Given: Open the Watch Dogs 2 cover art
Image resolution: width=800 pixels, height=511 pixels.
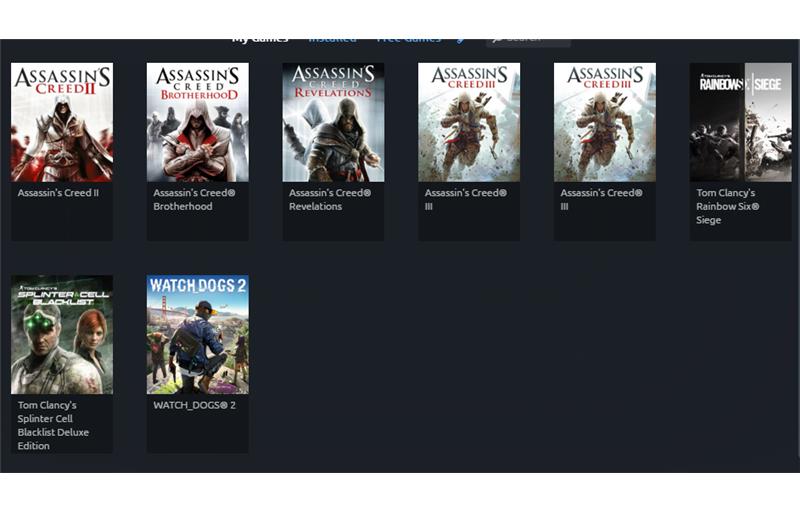Looking at the screenshot, I should tap(197, 335).
